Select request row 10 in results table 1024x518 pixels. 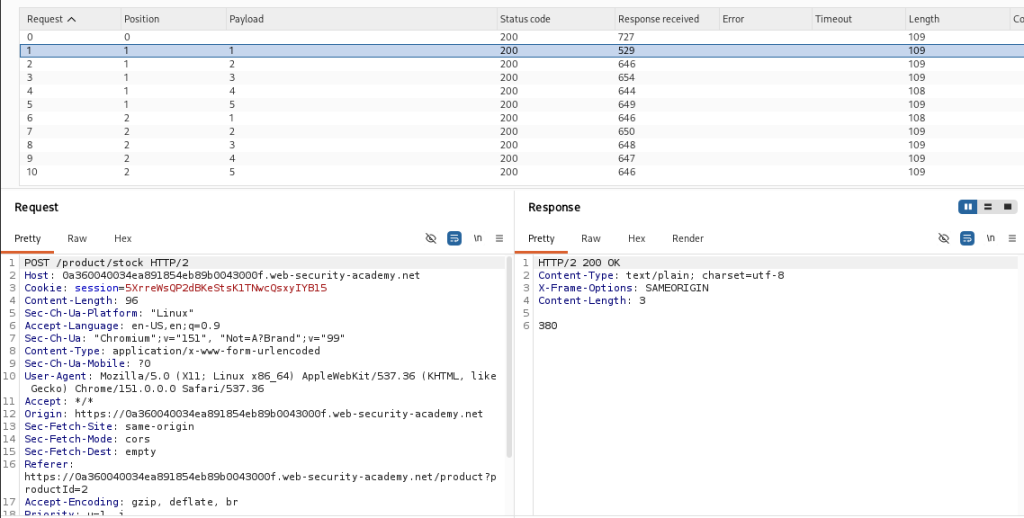(522, 172)
